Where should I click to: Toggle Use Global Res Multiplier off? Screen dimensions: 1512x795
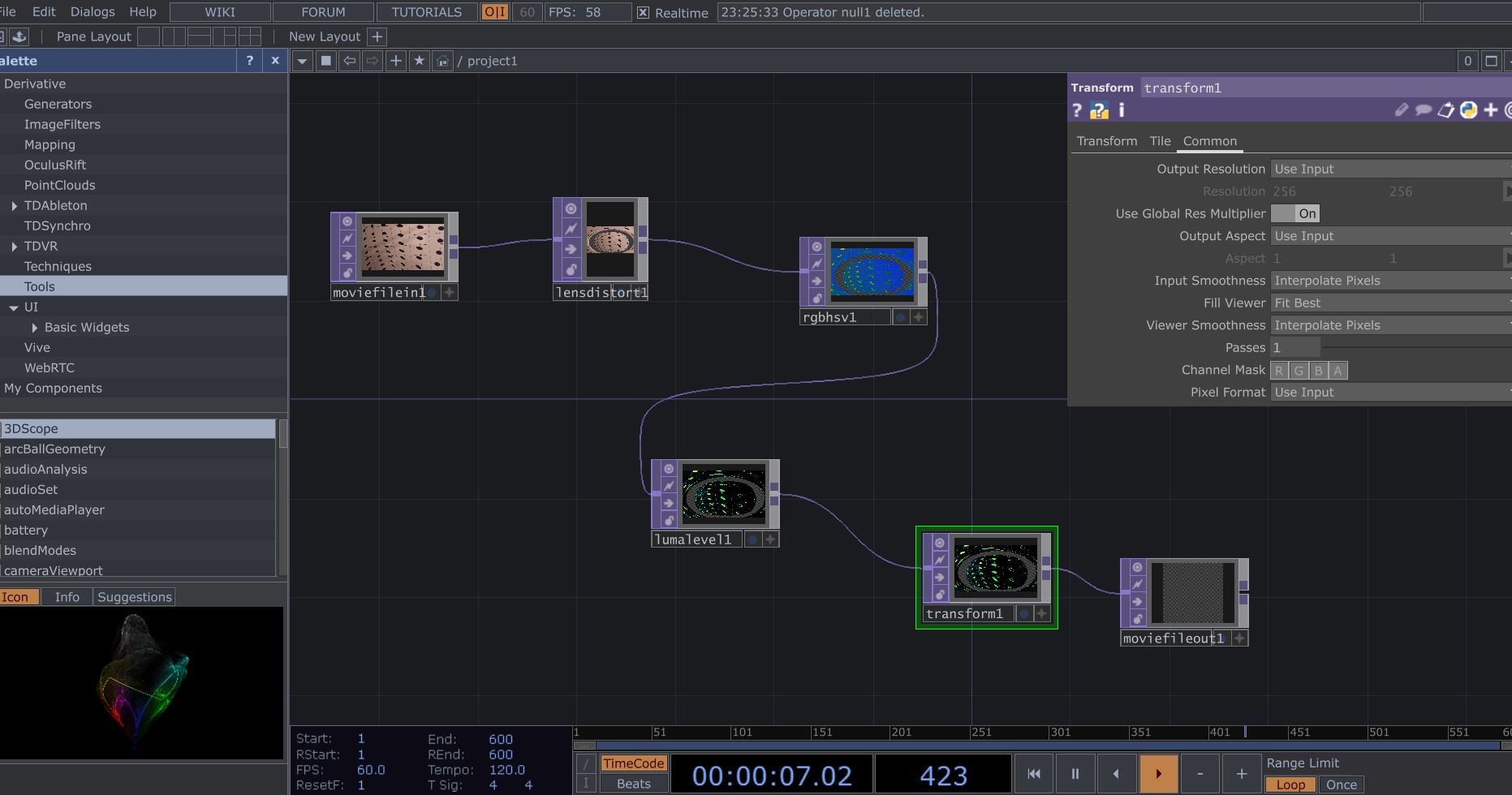(x=1296, y=213)
